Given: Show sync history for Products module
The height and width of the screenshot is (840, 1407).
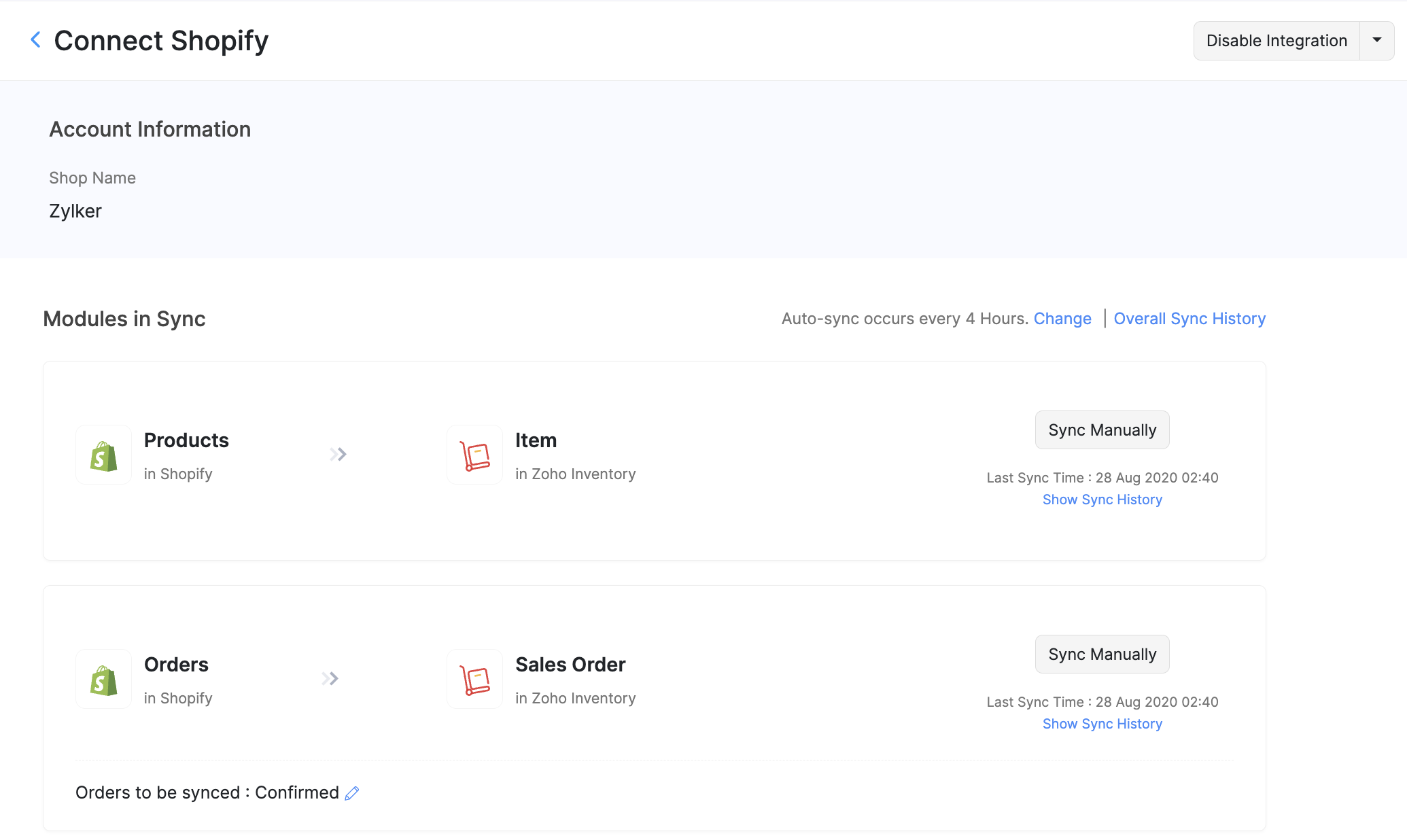Looking at the screenshot, I should [x=1102, y=499].
